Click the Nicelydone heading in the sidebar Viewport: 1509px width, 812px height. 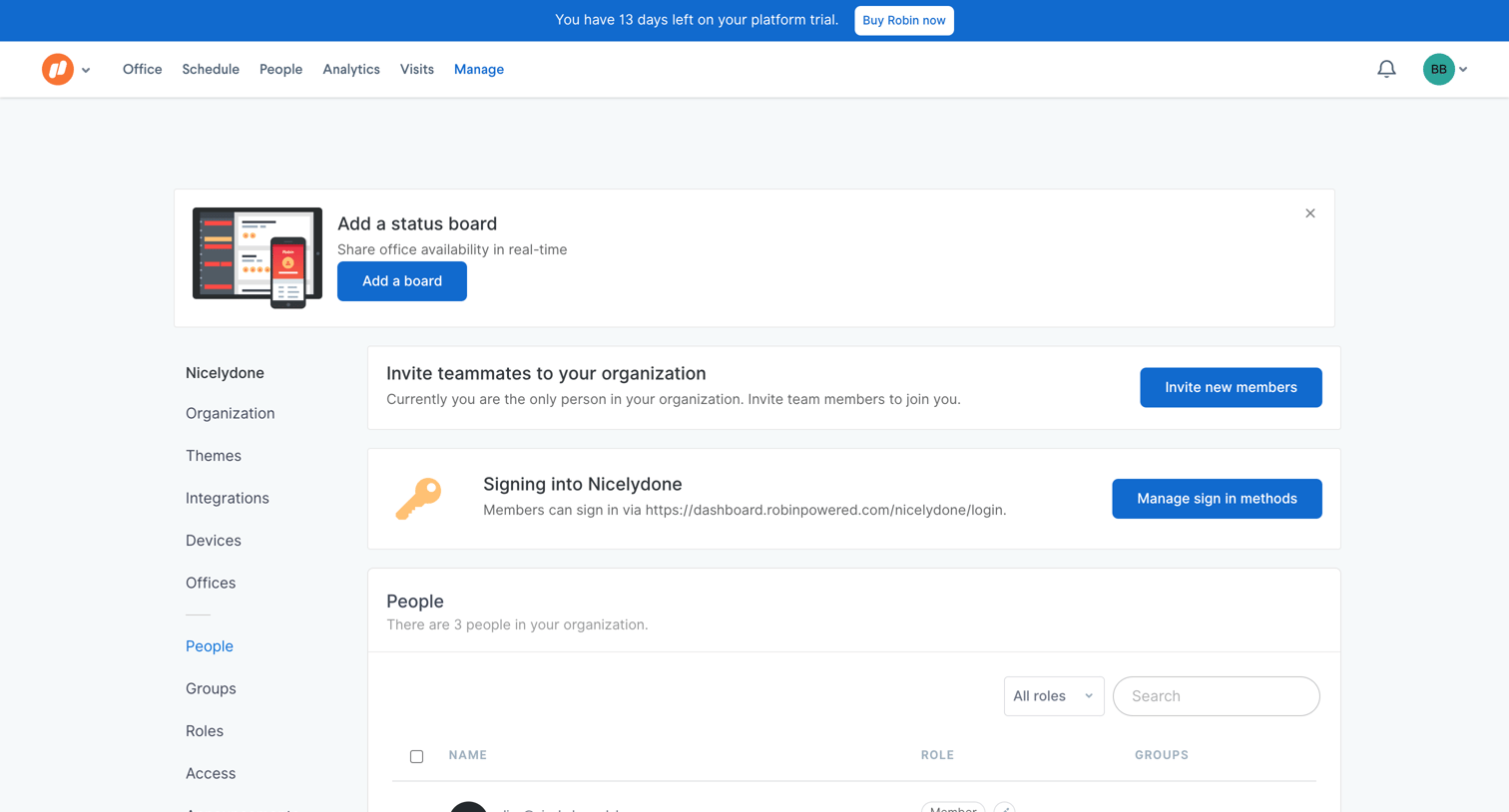225,373
